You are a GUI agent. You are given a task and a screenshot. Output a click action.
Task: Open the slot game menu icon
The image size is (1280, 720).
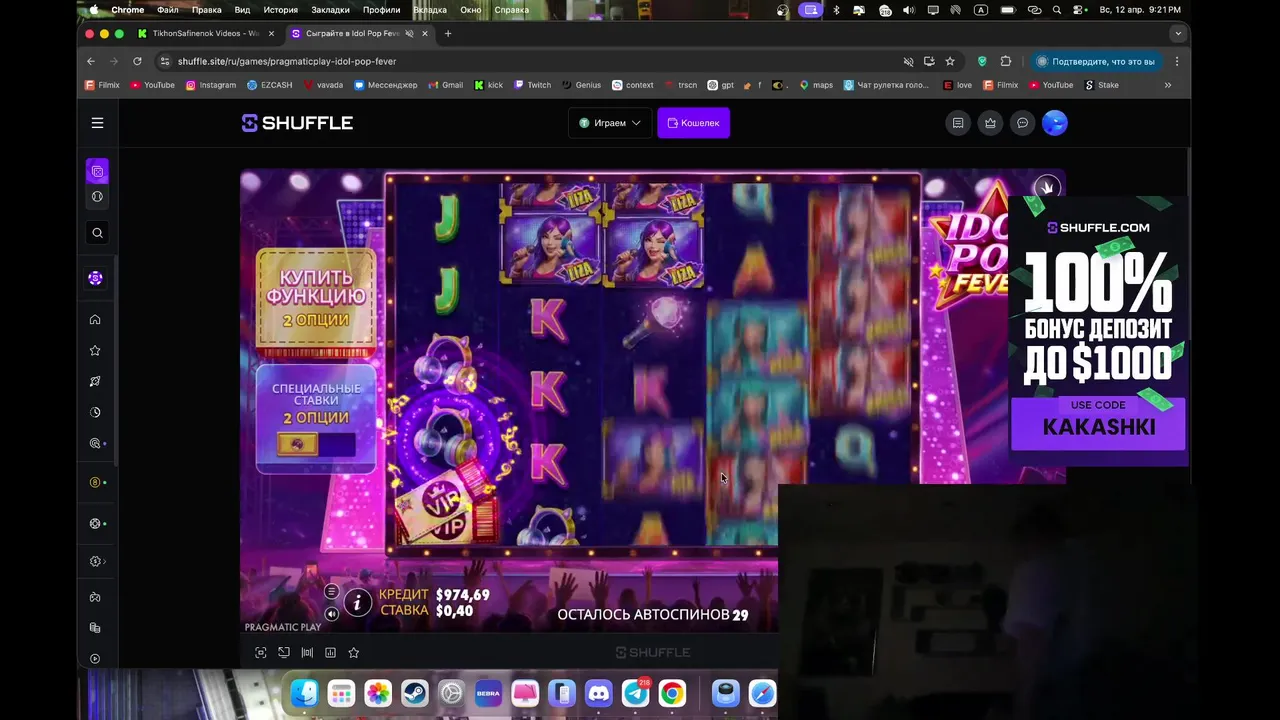tap(331, 592)
